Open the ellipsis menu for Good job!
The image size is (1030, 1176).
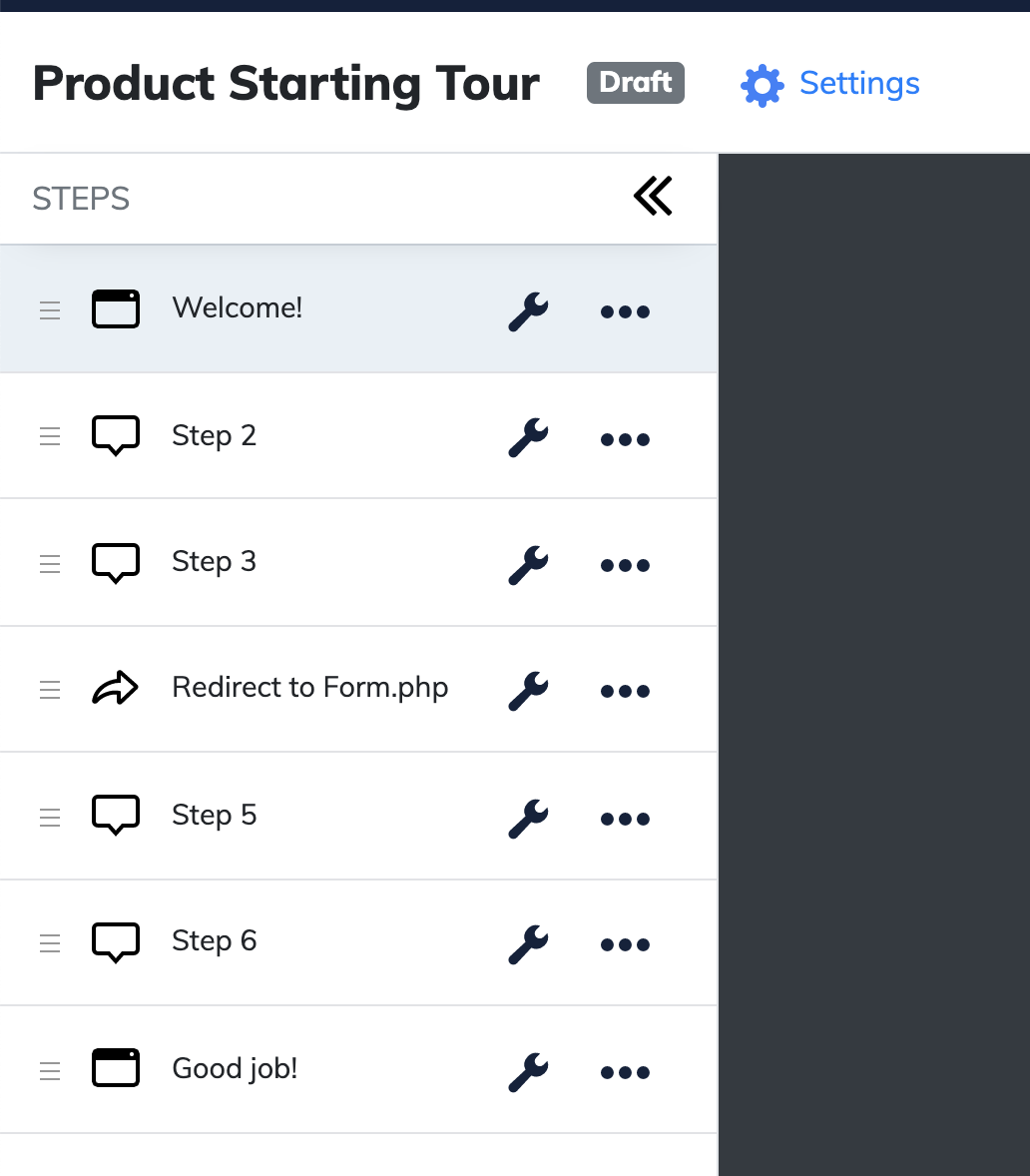tap(625, 1072)
